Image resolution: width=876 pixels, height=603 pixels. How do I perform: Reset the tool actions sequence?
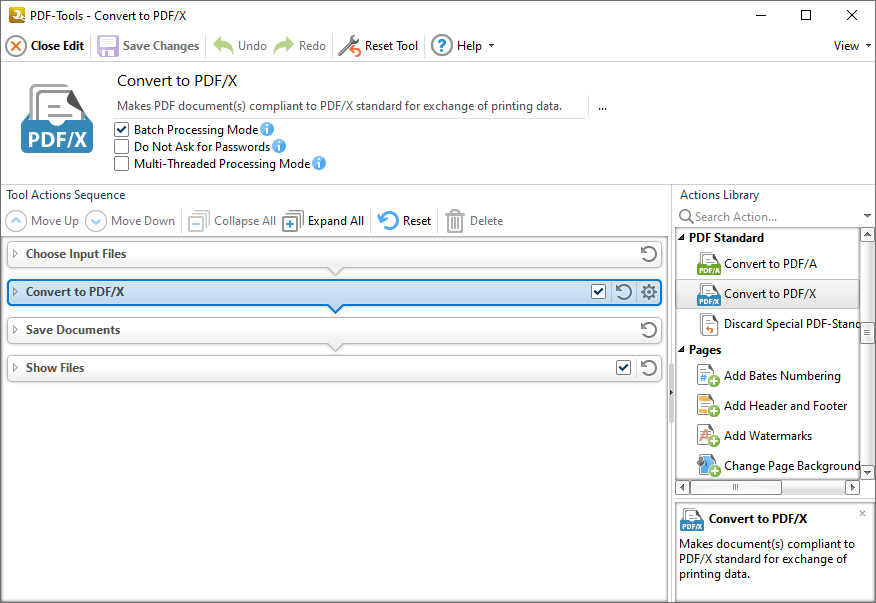point(404,221)
